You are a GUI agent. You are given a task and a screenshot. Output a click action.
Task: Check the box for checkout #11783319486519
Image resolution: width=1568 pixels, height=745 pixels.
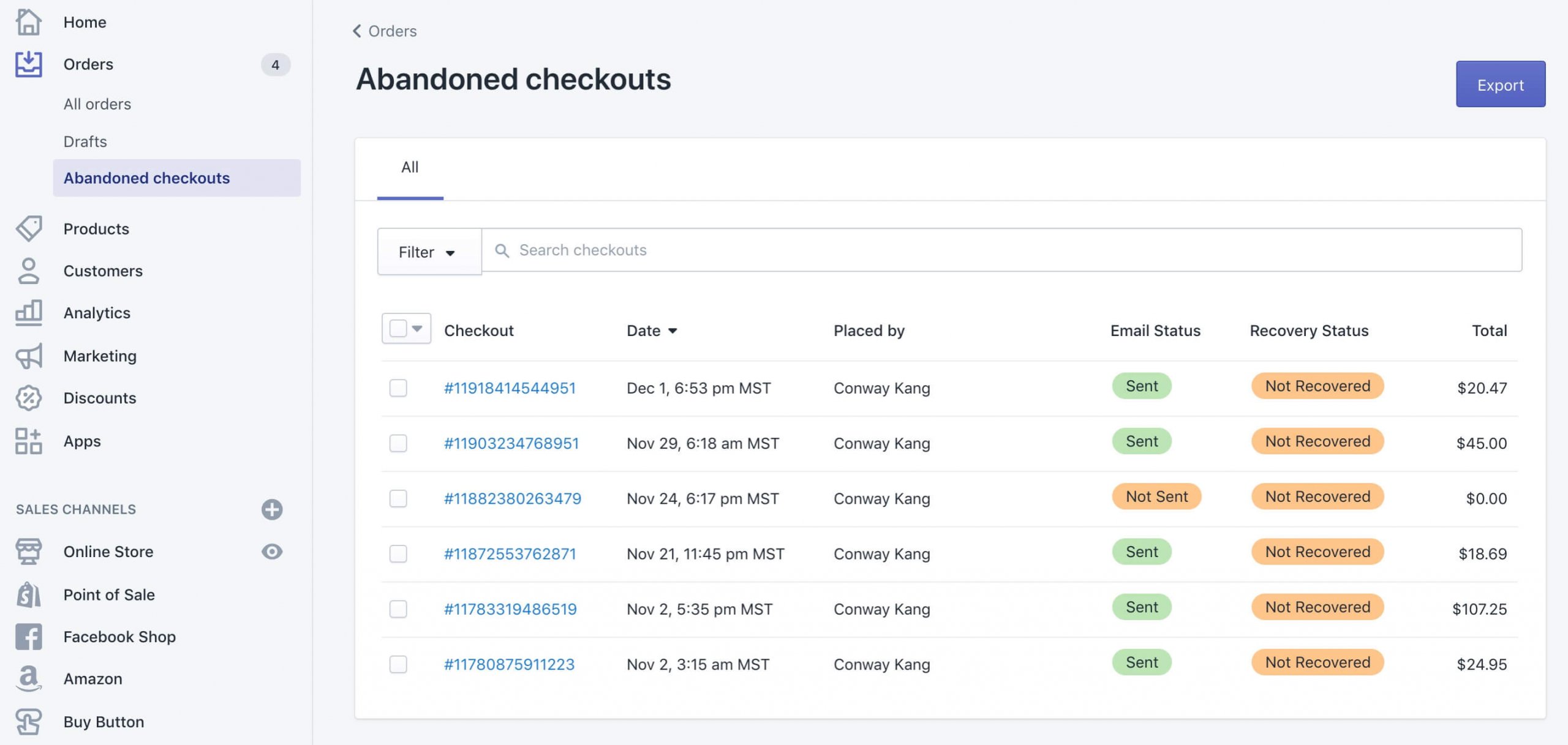click(x=398, y=608)
